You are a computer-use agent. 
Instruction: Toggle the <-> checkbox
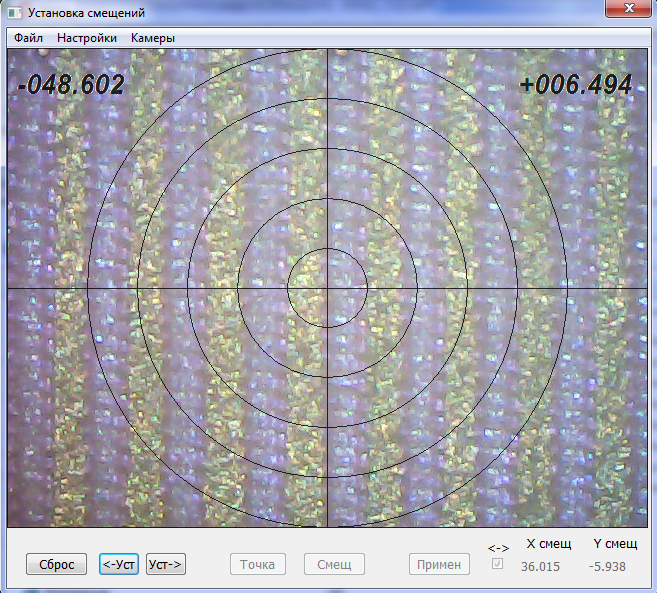click(497, 564)
